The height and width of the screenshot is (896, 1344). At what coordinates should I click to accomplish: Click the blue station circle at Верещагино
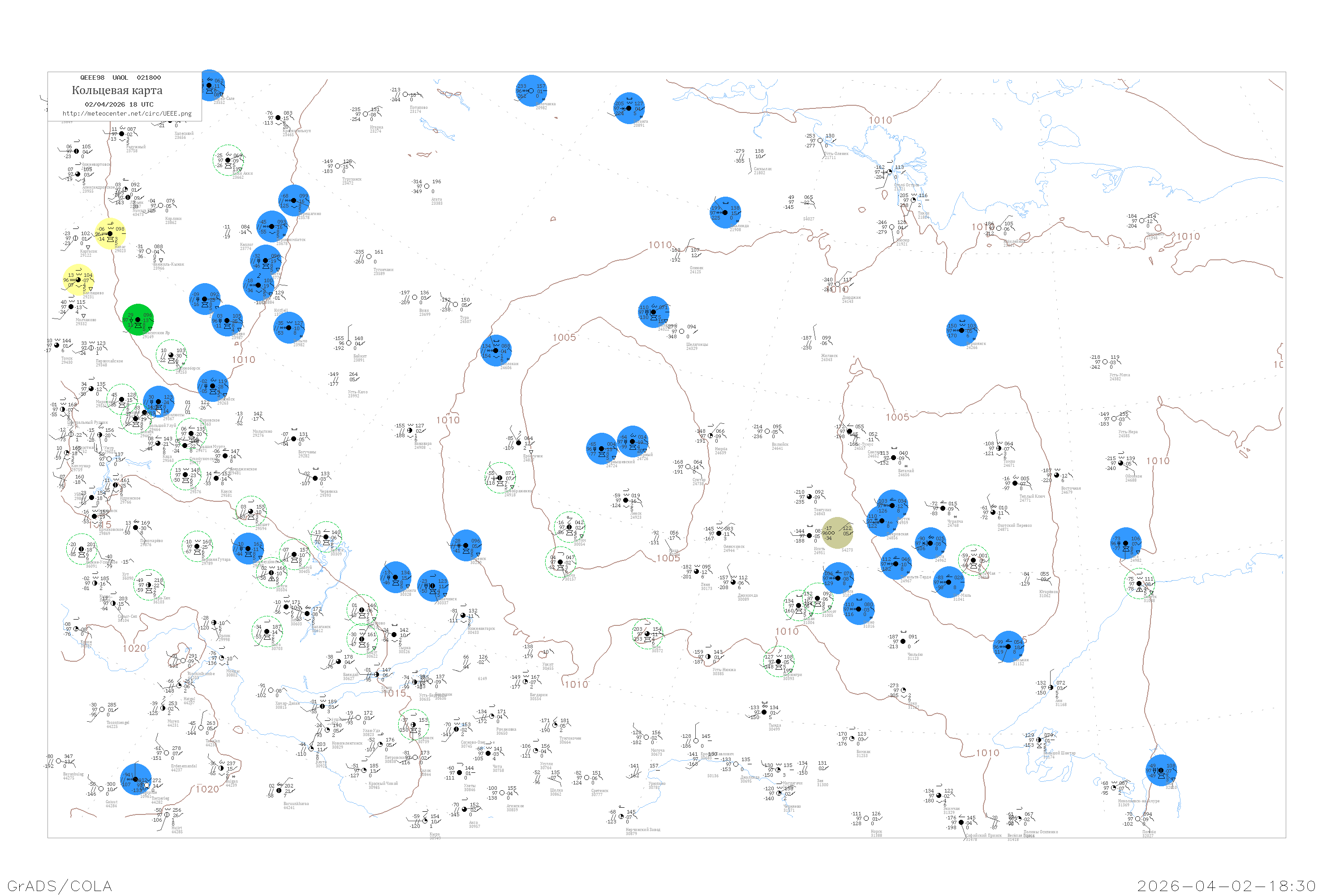click(x=294, y=201)
